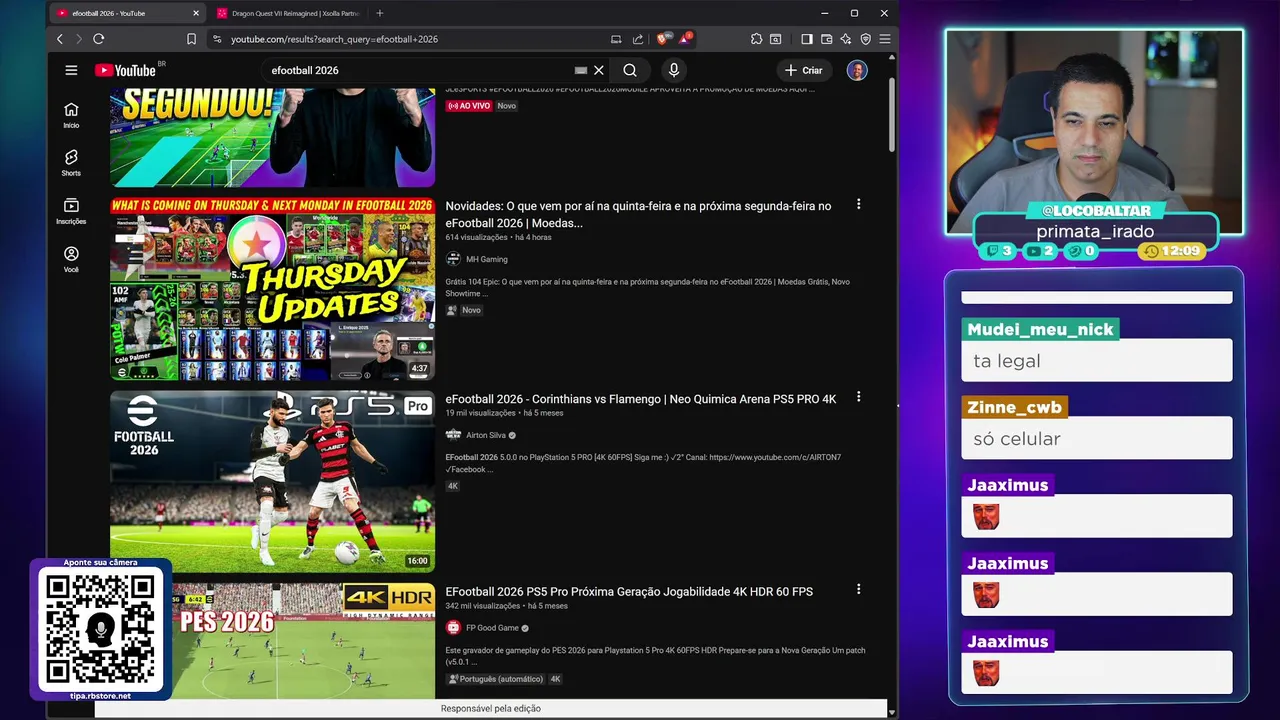Open Shorts in the sidebar
This screenshot has width=1280, height=720.
[x=71, y=163]
